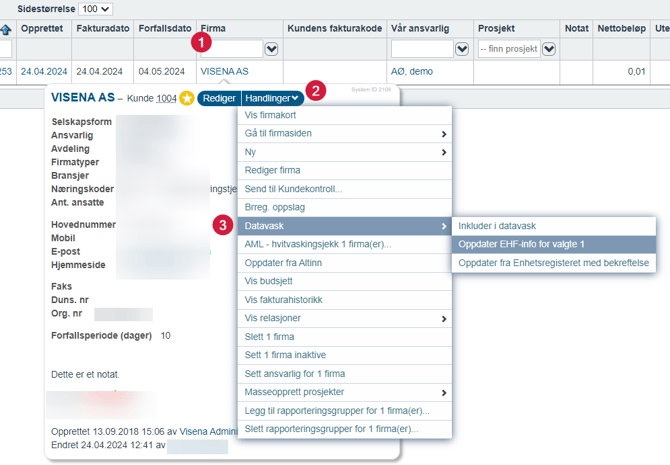This screenshot has width=670, height=465.
Task: Open the Vår ansvarlig filter dropdown
Action: [461, 49]
